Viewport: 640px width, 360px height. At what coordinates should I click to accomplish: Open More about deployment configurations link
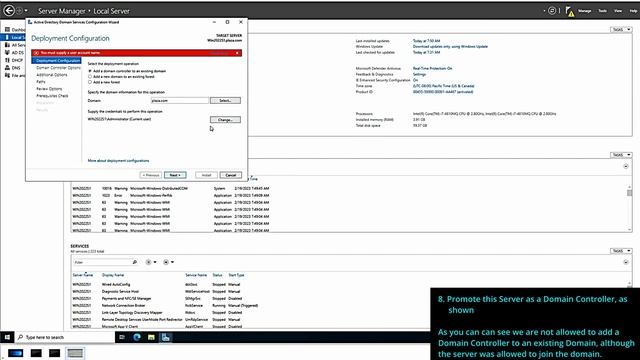coord(118,161)
